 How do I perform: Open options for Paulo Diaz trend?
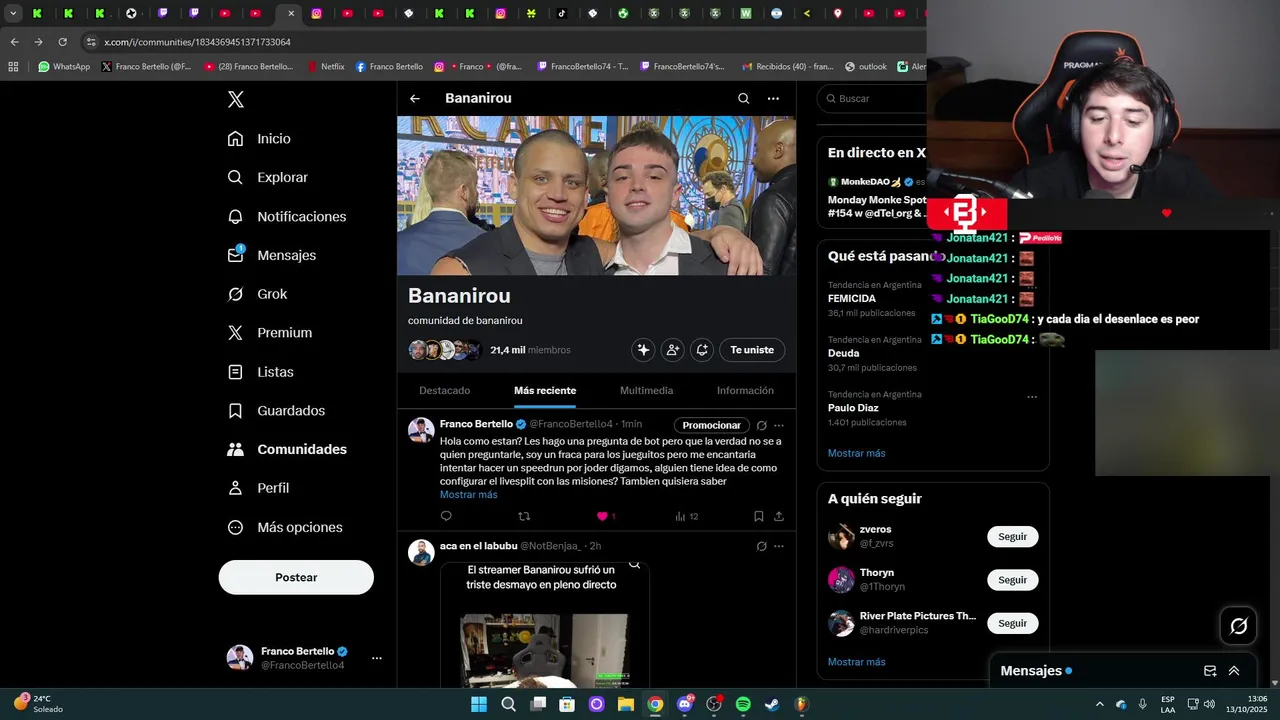(1032, 396)
